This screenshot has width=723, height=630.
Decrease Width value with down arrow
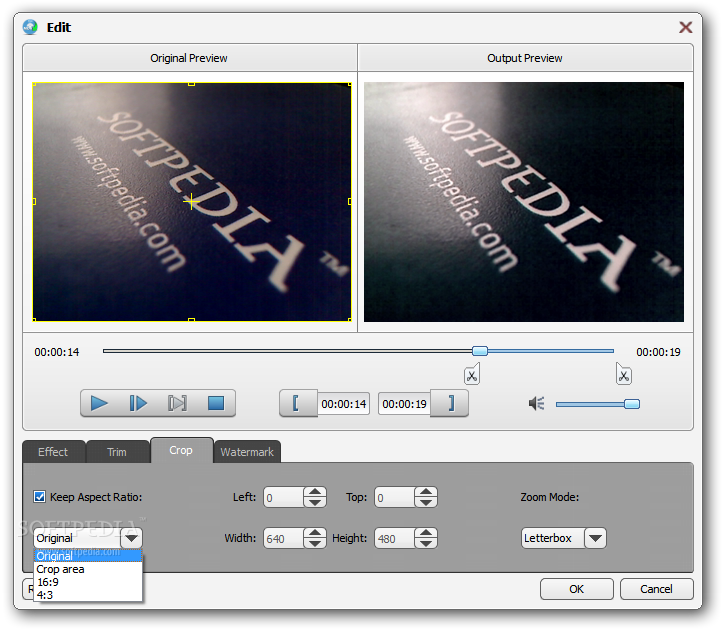coord(315,543)
